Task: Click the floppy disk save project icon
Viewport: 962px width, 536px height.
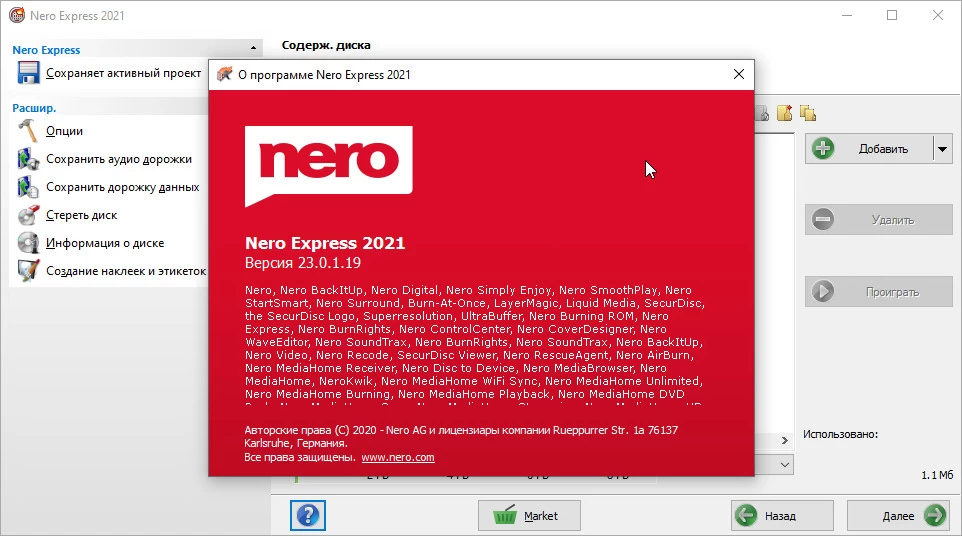Action: point(28,73)
